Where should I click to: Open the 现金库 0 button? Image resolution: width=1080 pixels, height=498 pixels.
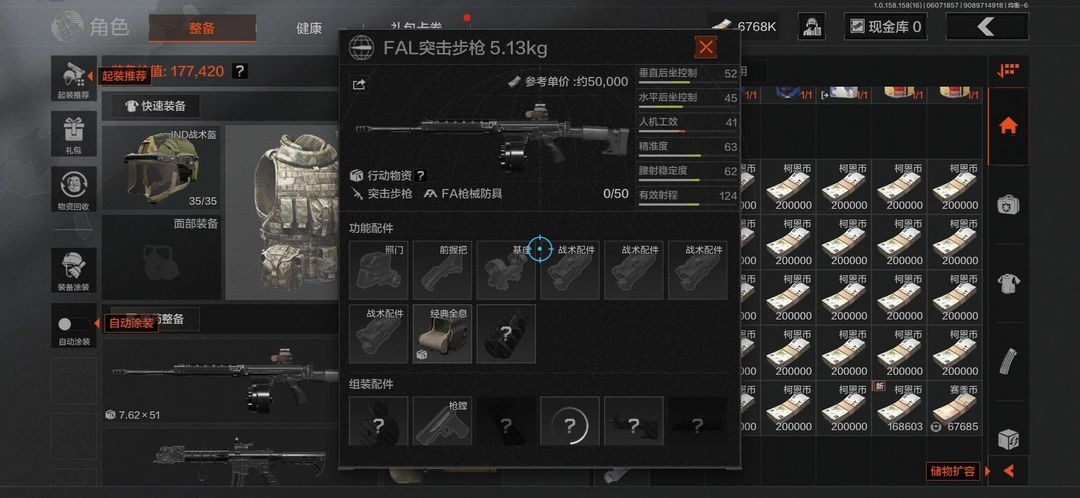[x=885, y=27]
